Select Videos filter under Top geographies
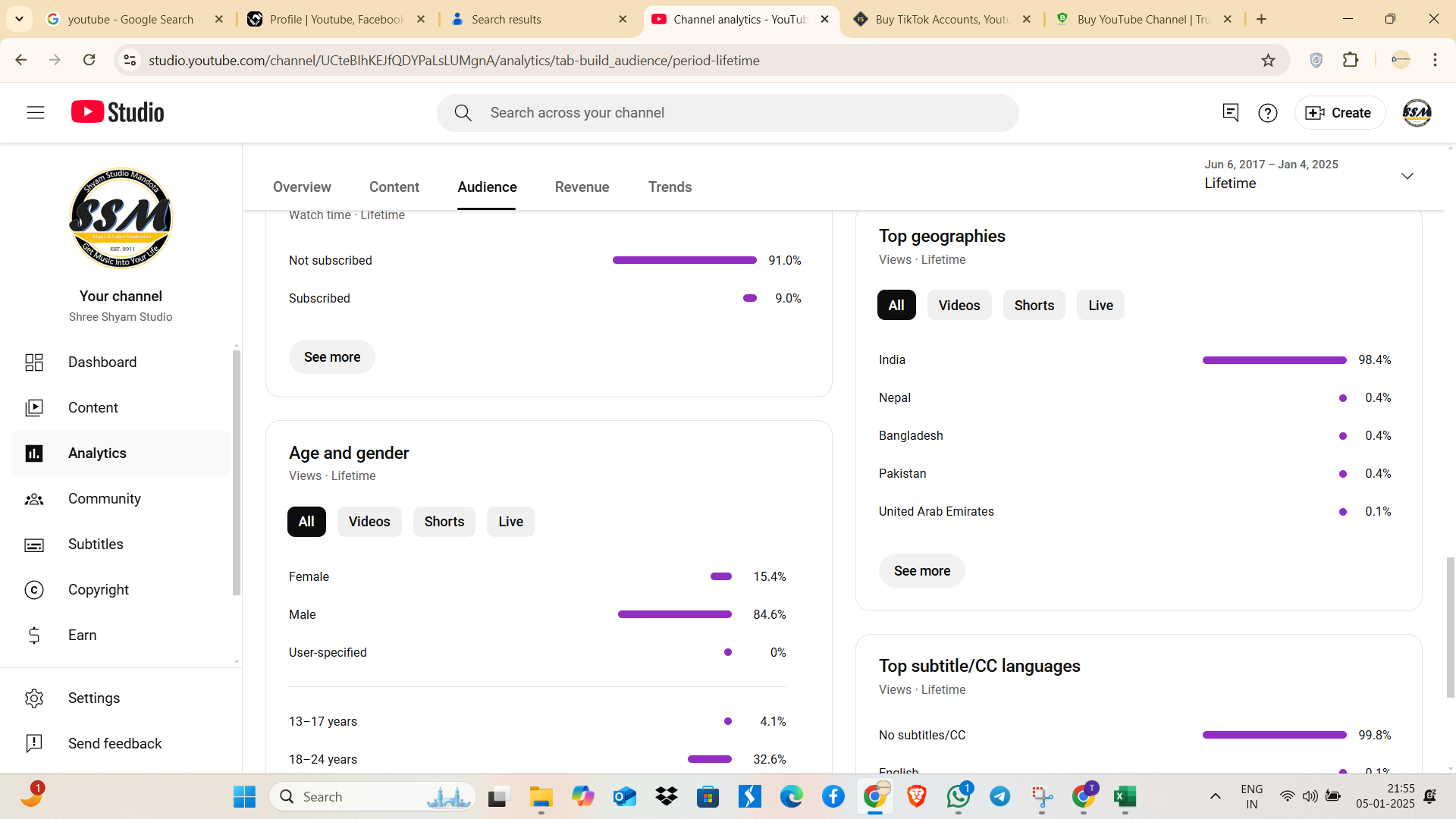Screen dimensions: 1456x819 point(959,306)
